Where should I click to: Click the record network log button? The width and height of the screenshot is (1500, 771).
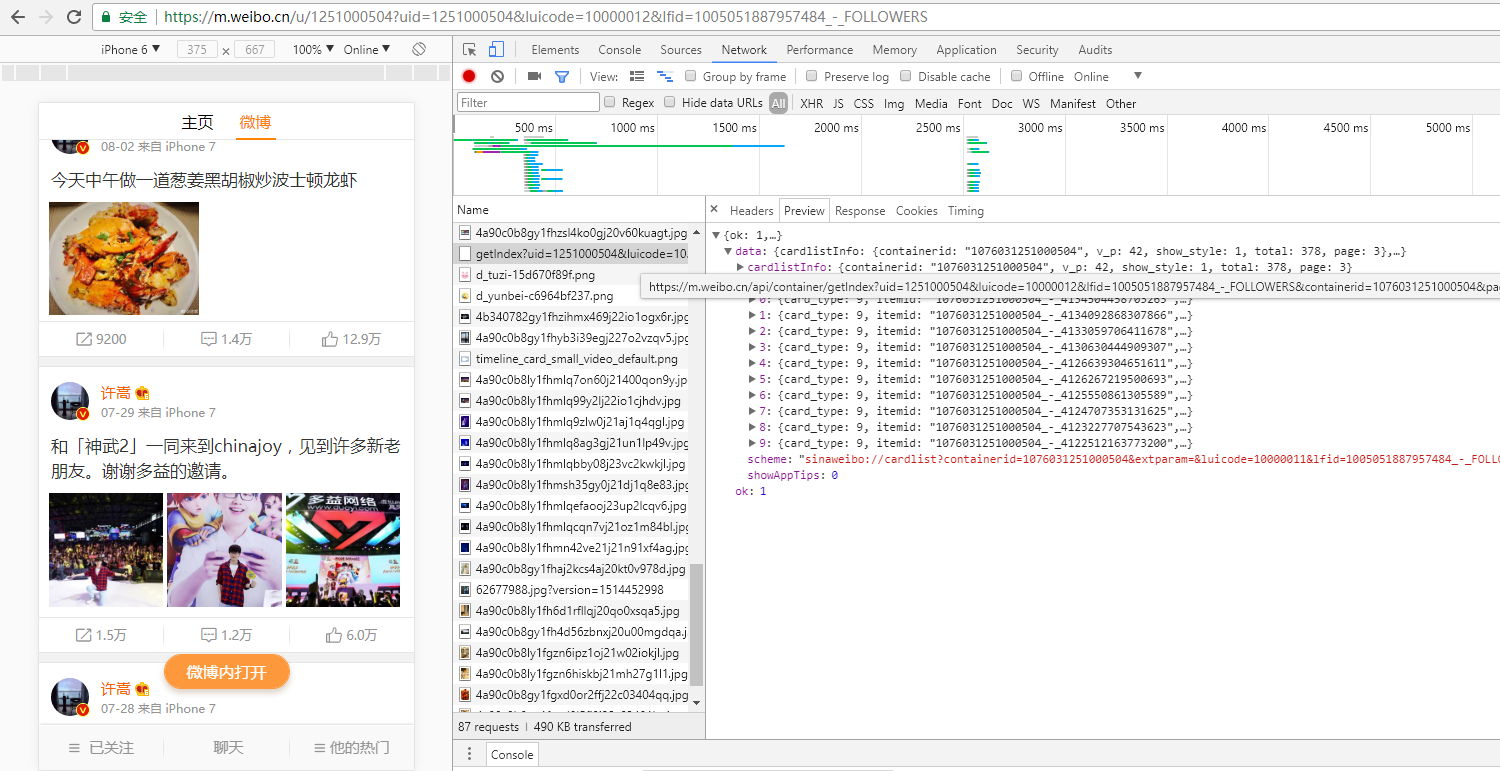tap(469, 76)
